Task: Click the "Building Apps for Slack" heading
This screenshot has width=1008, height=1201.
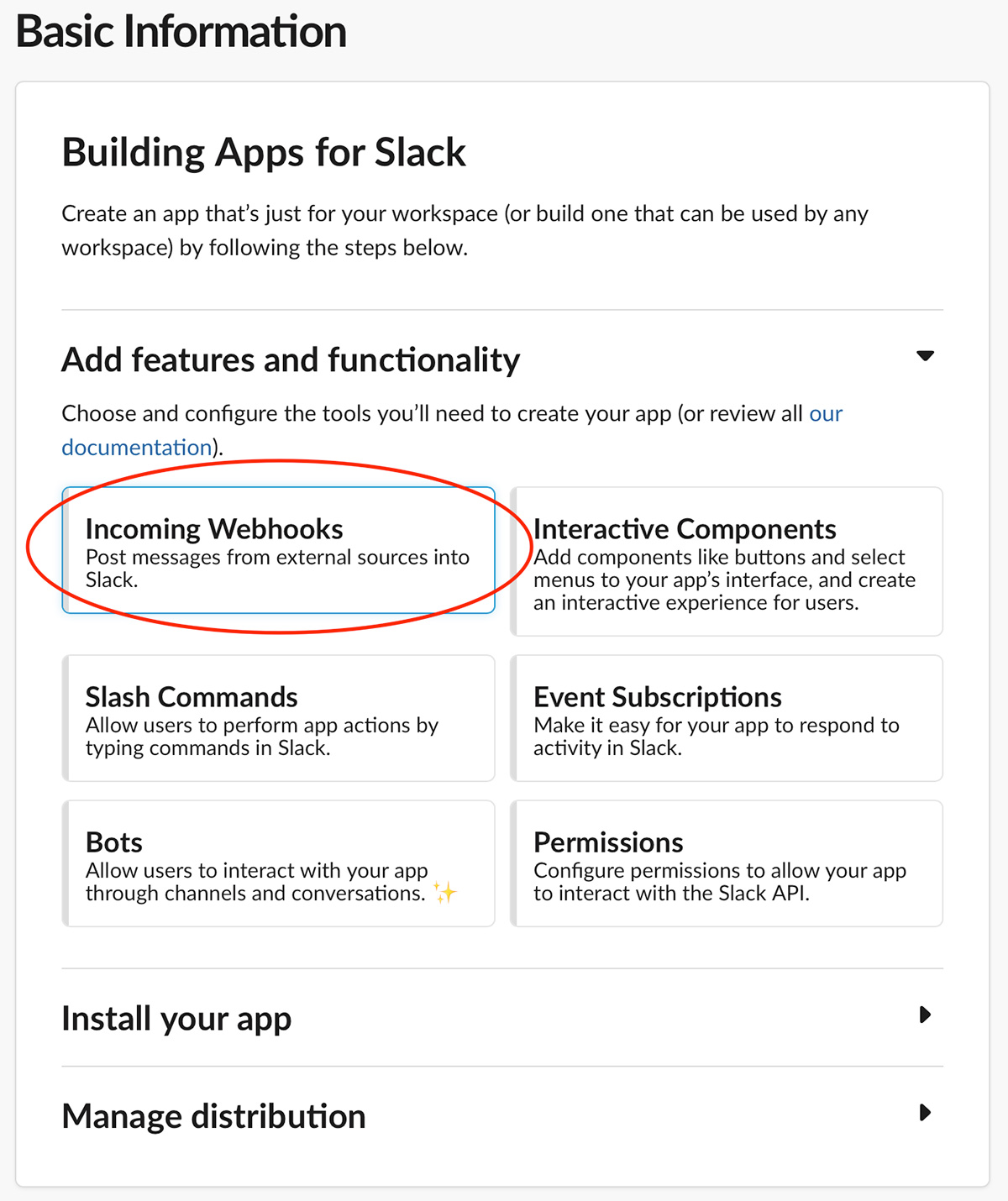Action: click(264, 153)
